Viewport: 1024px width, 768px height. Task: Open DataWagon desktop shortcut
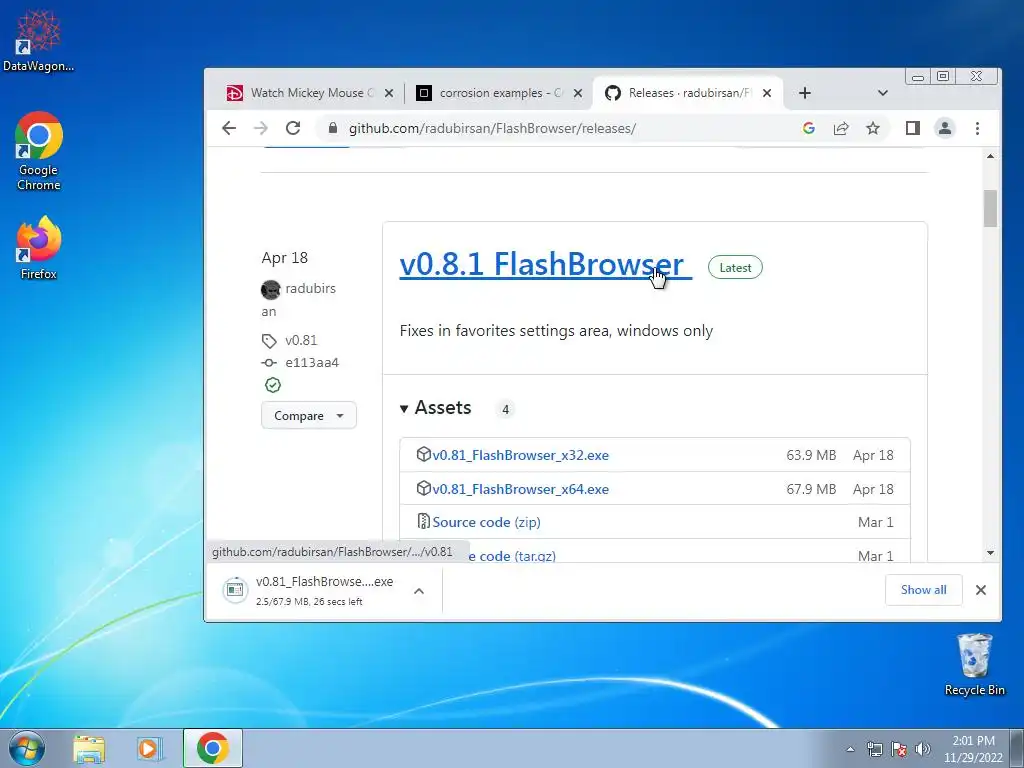38,40
